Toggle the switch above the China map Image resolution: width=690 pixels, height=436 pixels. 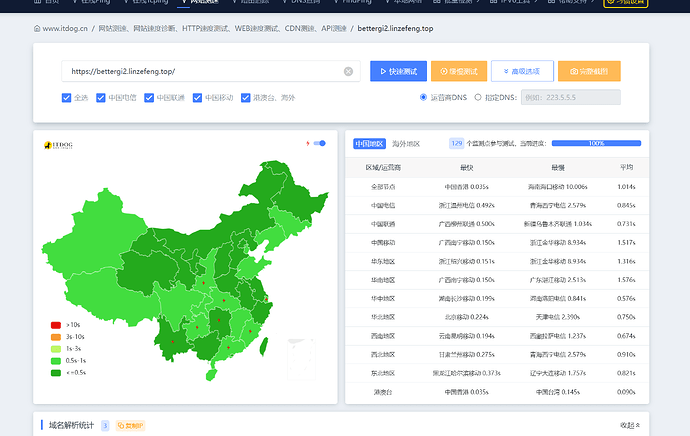(320, 143)
